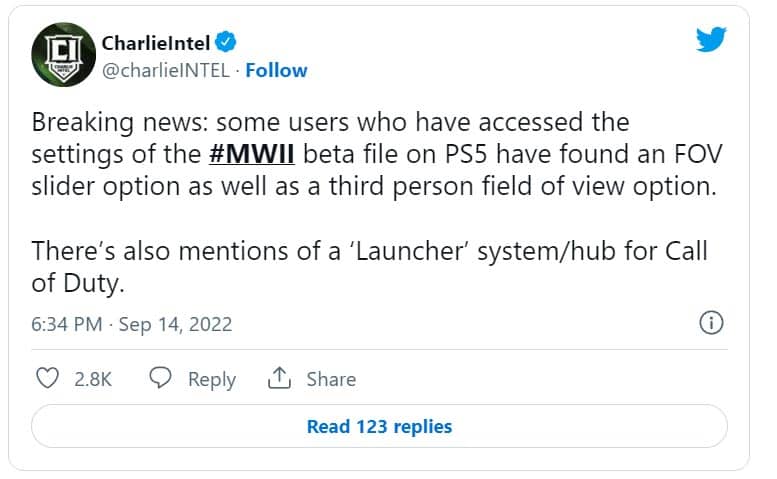Click the @charlieINTEL handle
This screenshot has height=479, width=777.
point(165,70)
